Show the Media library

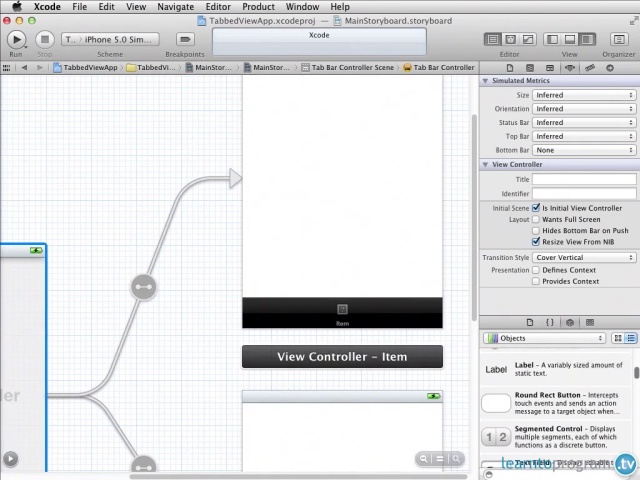click(x=590, y=322)
